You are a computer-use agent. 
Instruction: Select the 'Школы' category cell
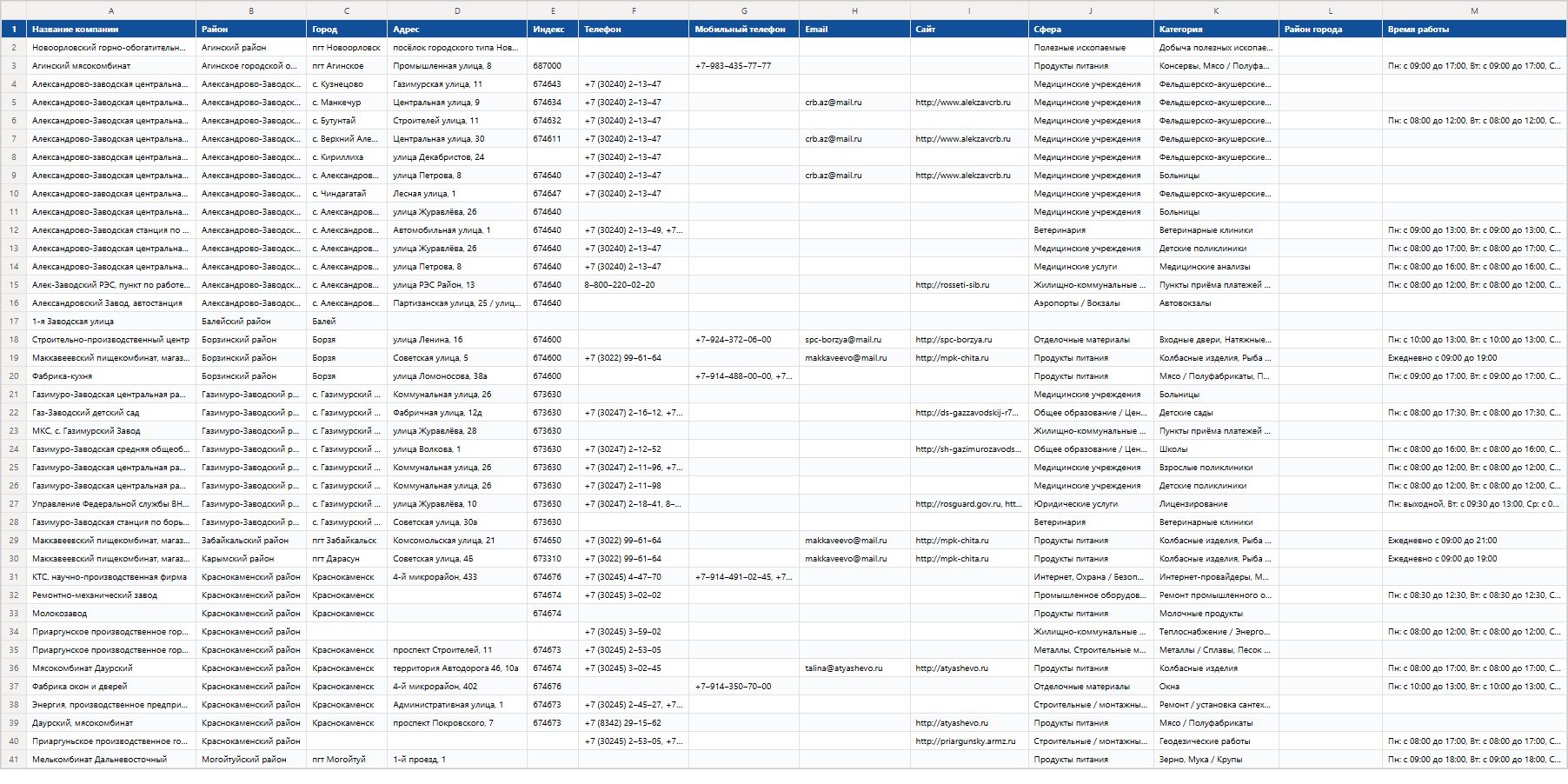pos(1216,449)
